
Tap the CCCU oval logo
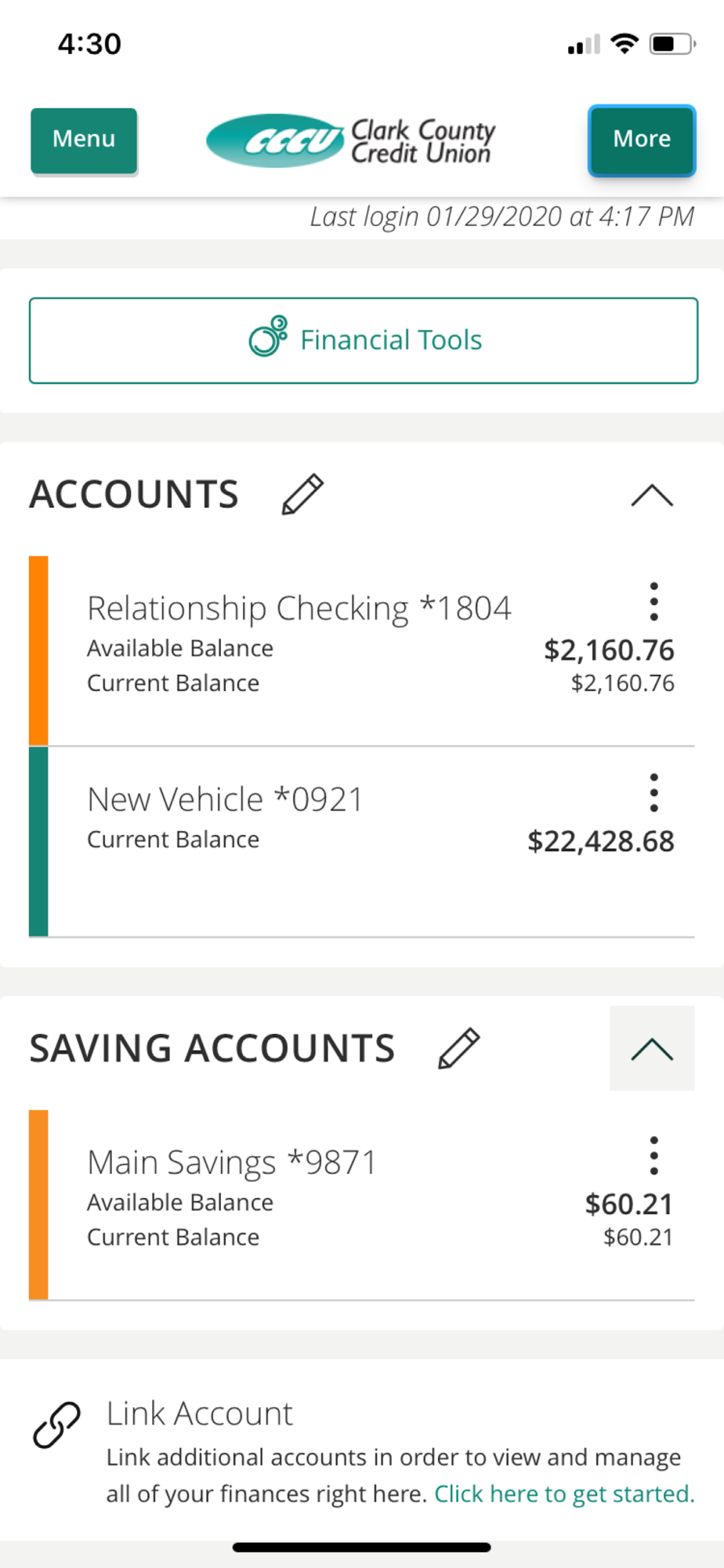275,141
